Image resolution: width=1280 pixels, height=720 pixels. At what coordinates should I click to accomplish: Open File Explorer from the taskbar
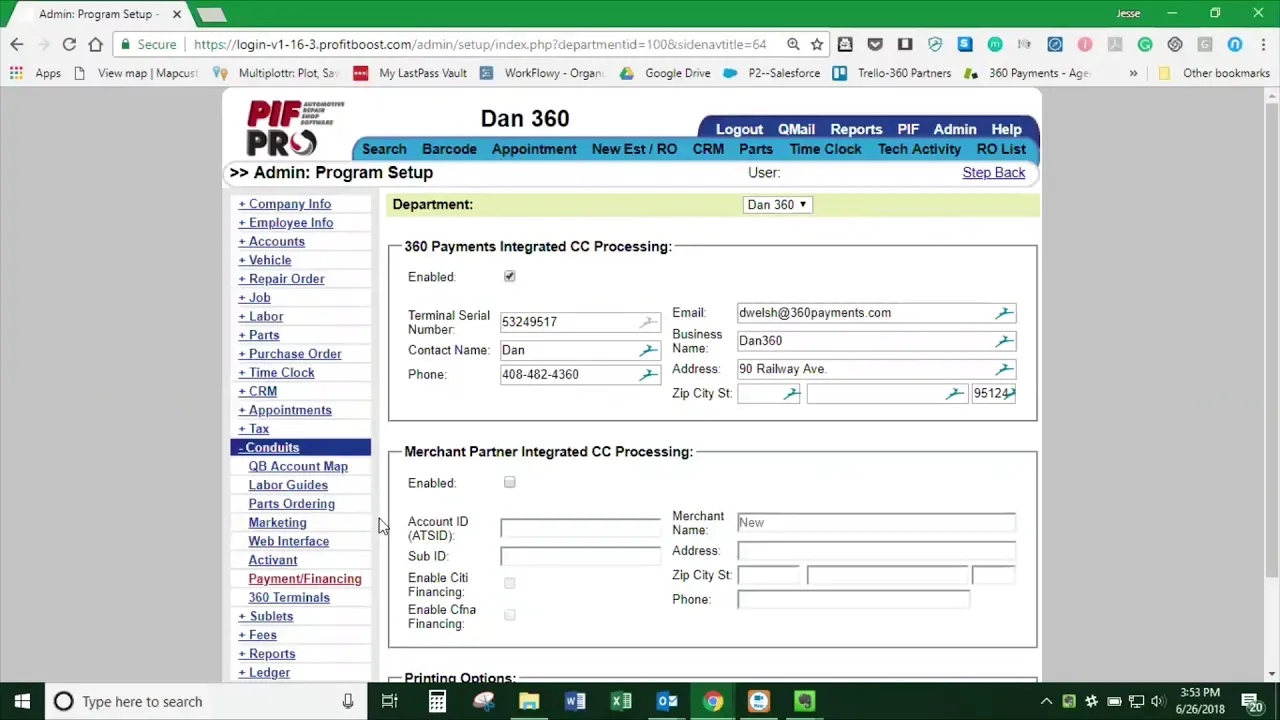529,701
